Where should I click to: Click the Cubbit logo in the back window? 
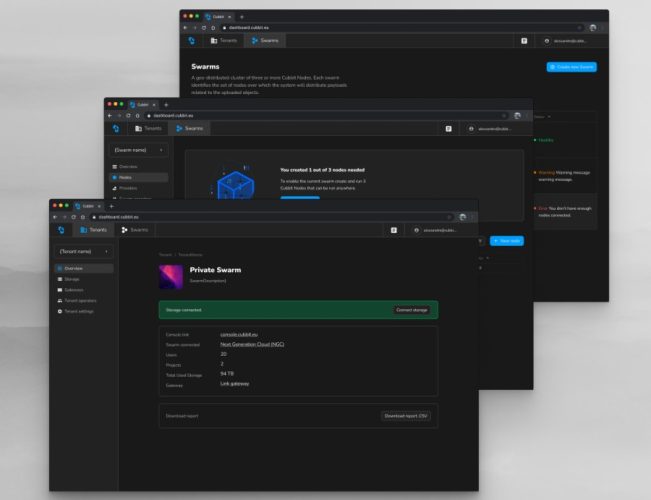tap(192, 41)
